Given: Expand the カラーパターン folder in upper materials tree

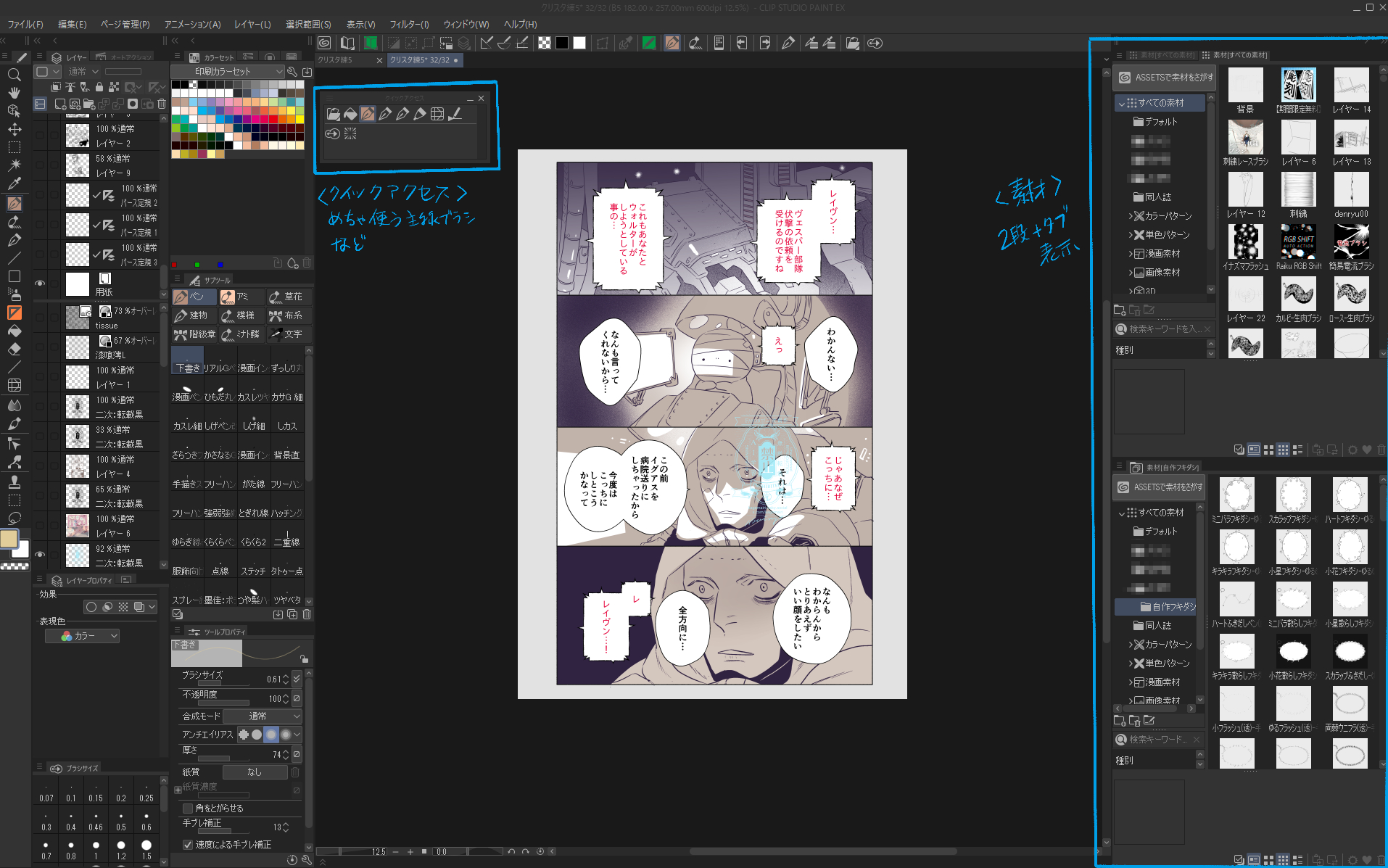Looking at the screenshot, I should pos(1131,216).
